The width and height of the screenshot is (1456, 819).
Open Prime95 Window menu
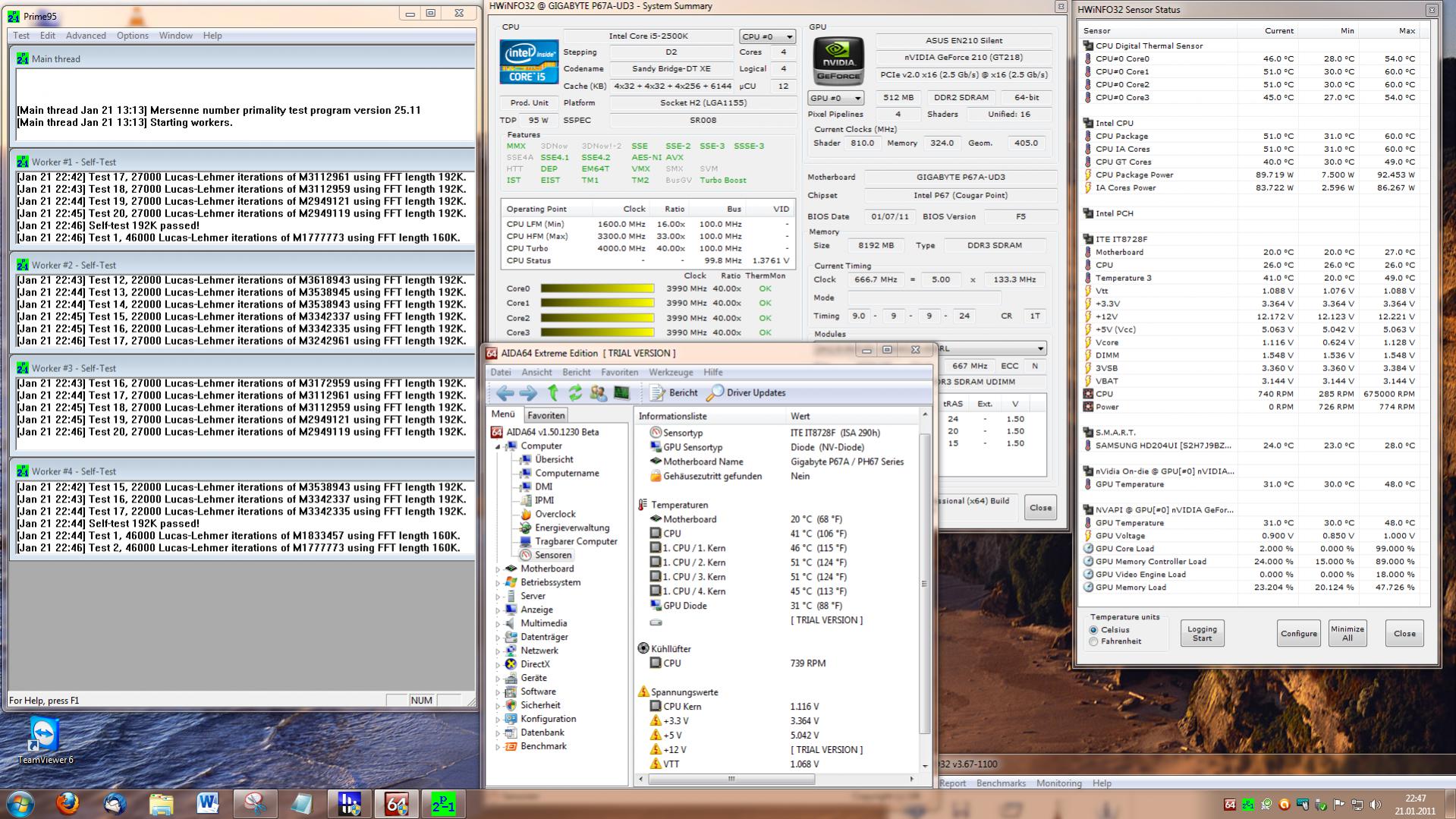[x=175, y=36]
